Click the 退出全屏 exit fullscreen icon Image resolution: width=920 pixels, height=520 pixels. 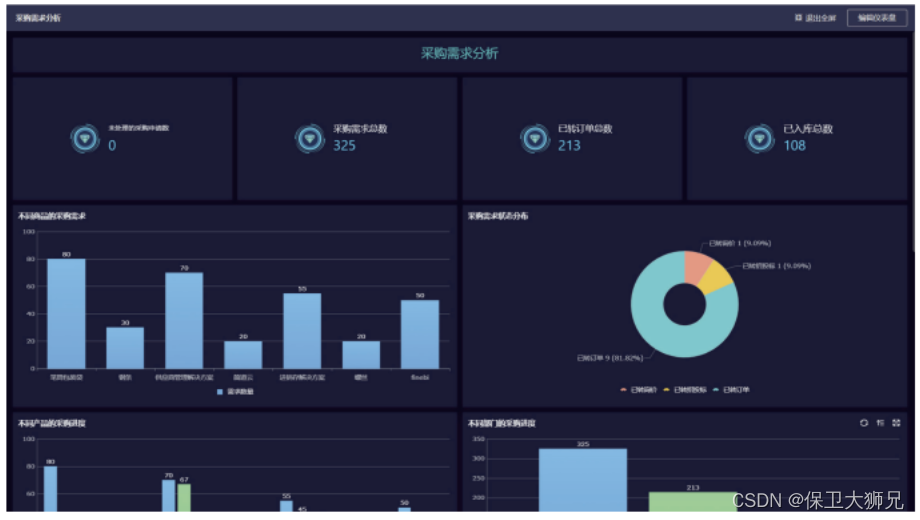[798, 18]
